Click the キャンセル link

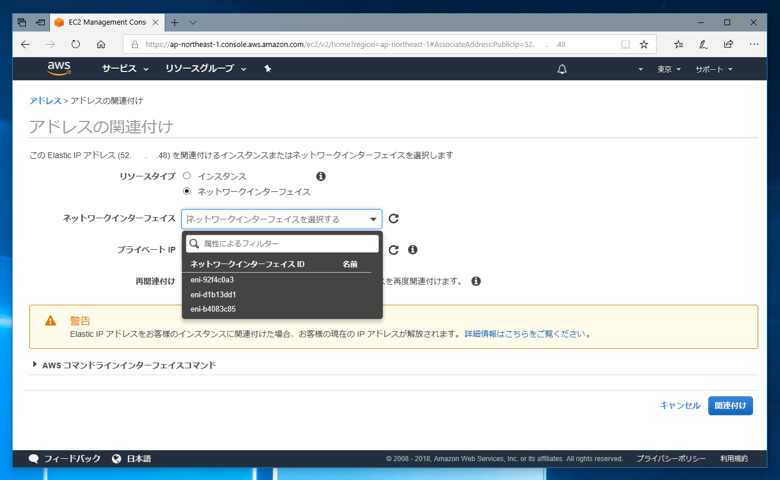click(680, 405)
